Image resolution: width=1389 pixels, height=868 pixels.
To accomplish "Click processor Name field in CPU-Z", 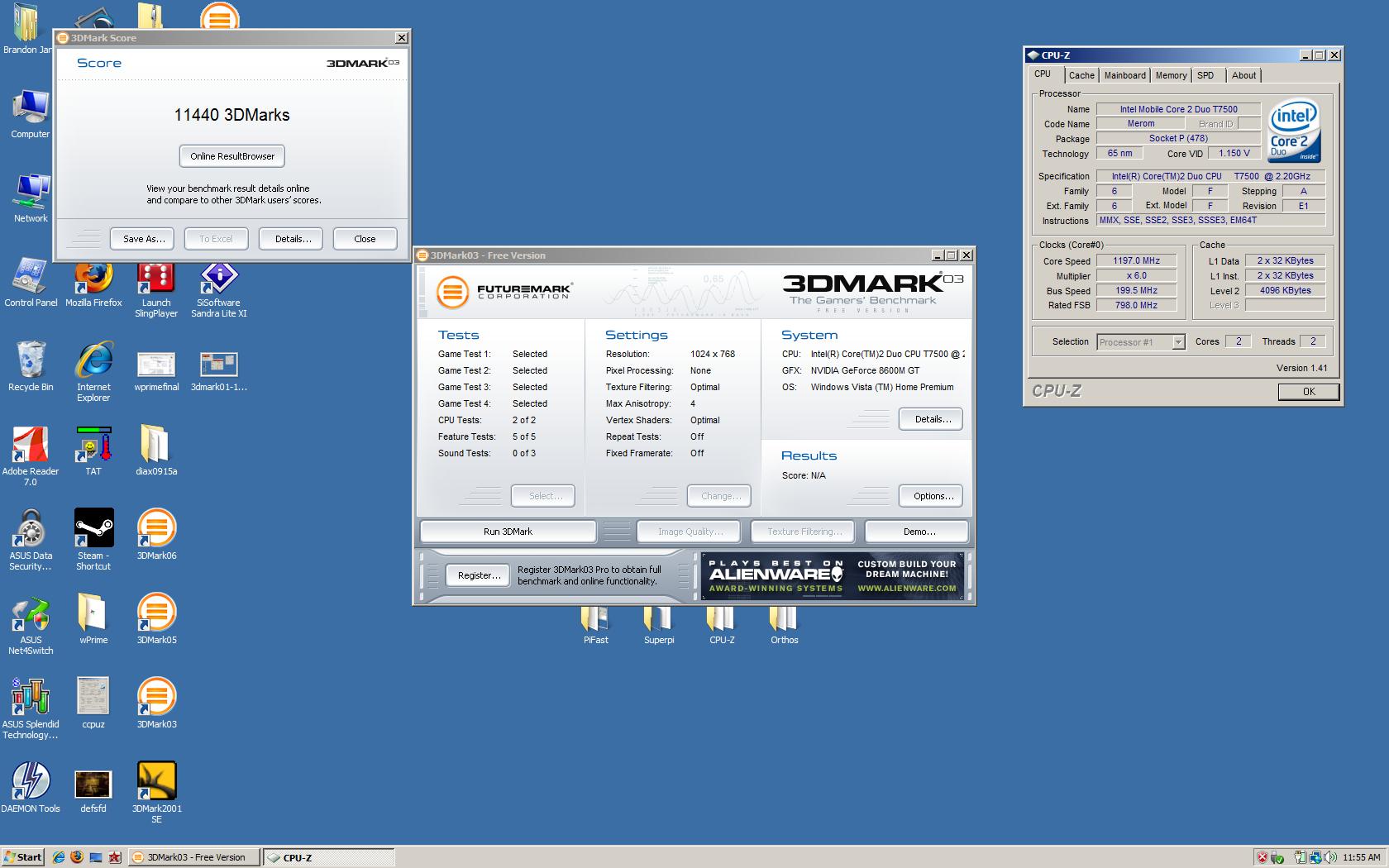I will tap(1178, 109).
